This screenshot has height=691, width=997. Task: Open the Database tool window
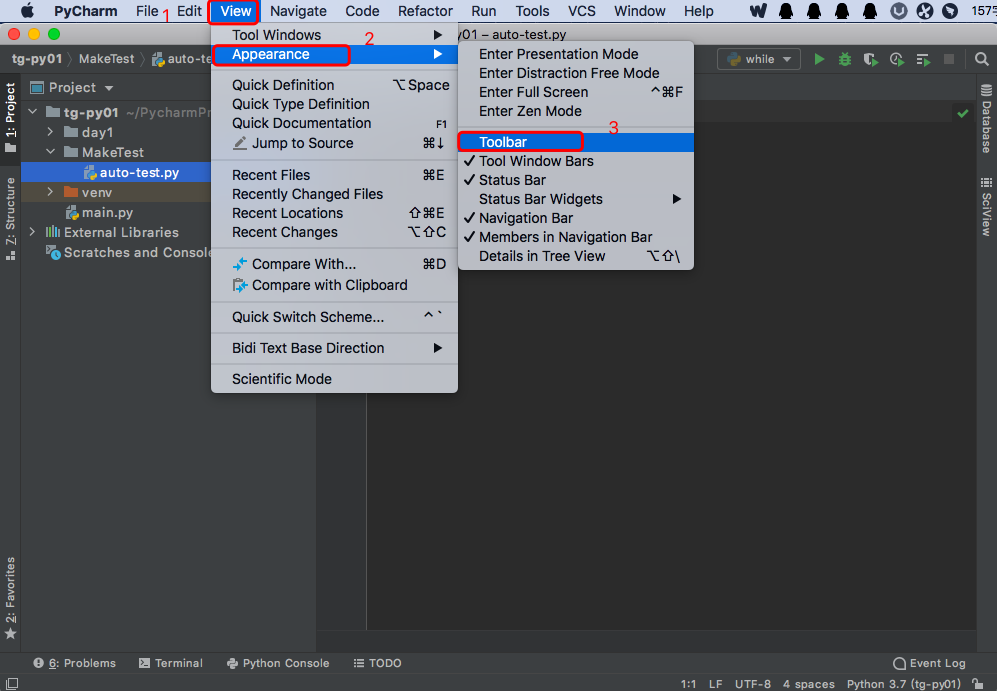pos(986,118)
